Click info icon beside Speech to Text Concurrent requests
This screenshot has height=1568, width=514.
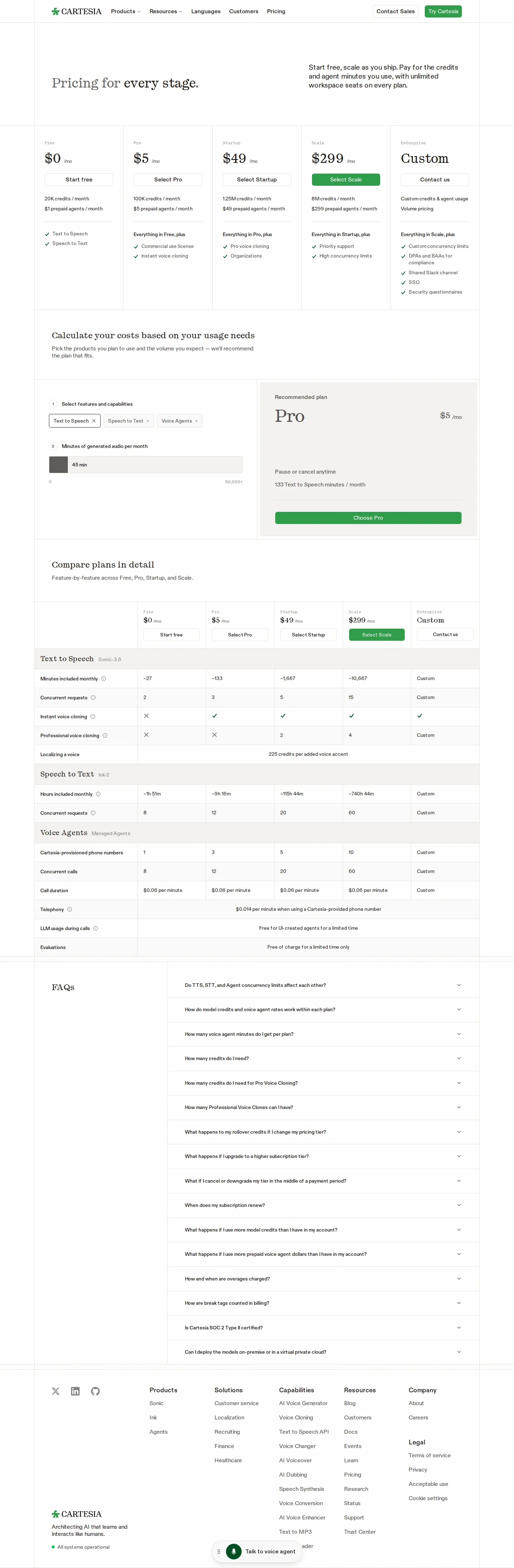tap(93, 813)
